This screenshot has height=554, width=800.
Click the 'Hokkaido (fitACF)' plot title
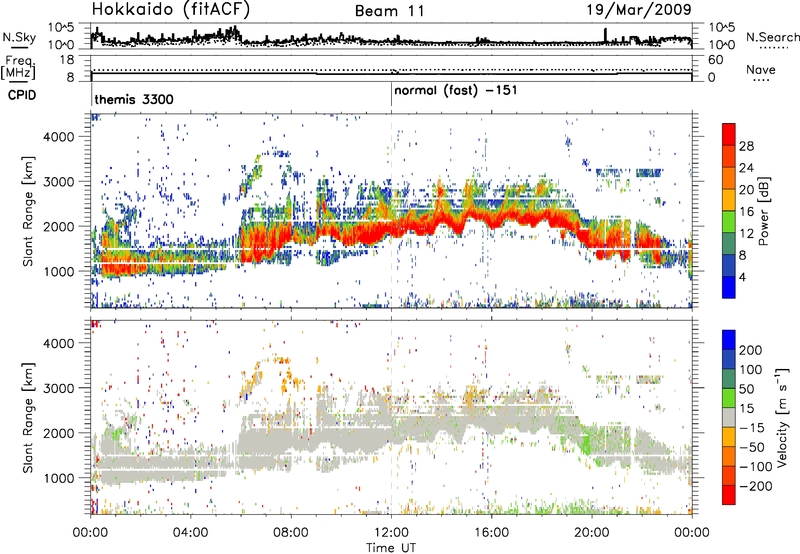tap(171, 10)
